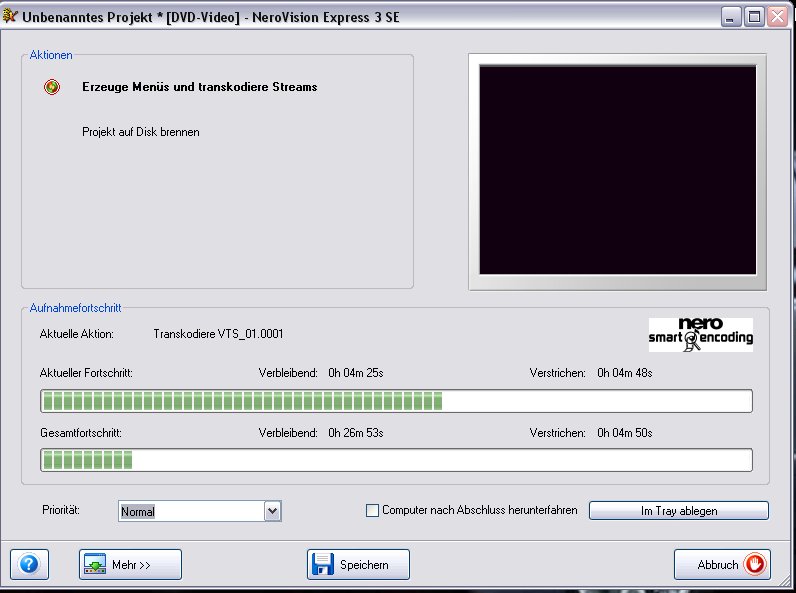This screenshot has width=796, height=593.
Task: Click the Gesamtfortschritt progress bar
Action: click(396, 460)
